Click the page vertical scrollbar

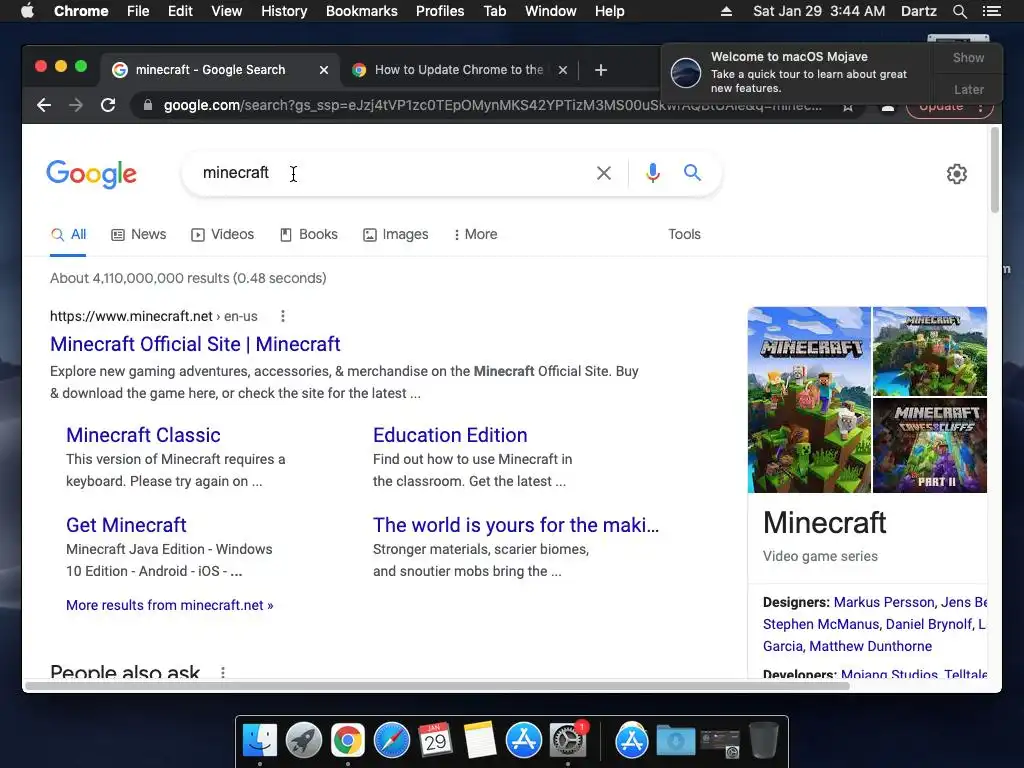(995, 170)
